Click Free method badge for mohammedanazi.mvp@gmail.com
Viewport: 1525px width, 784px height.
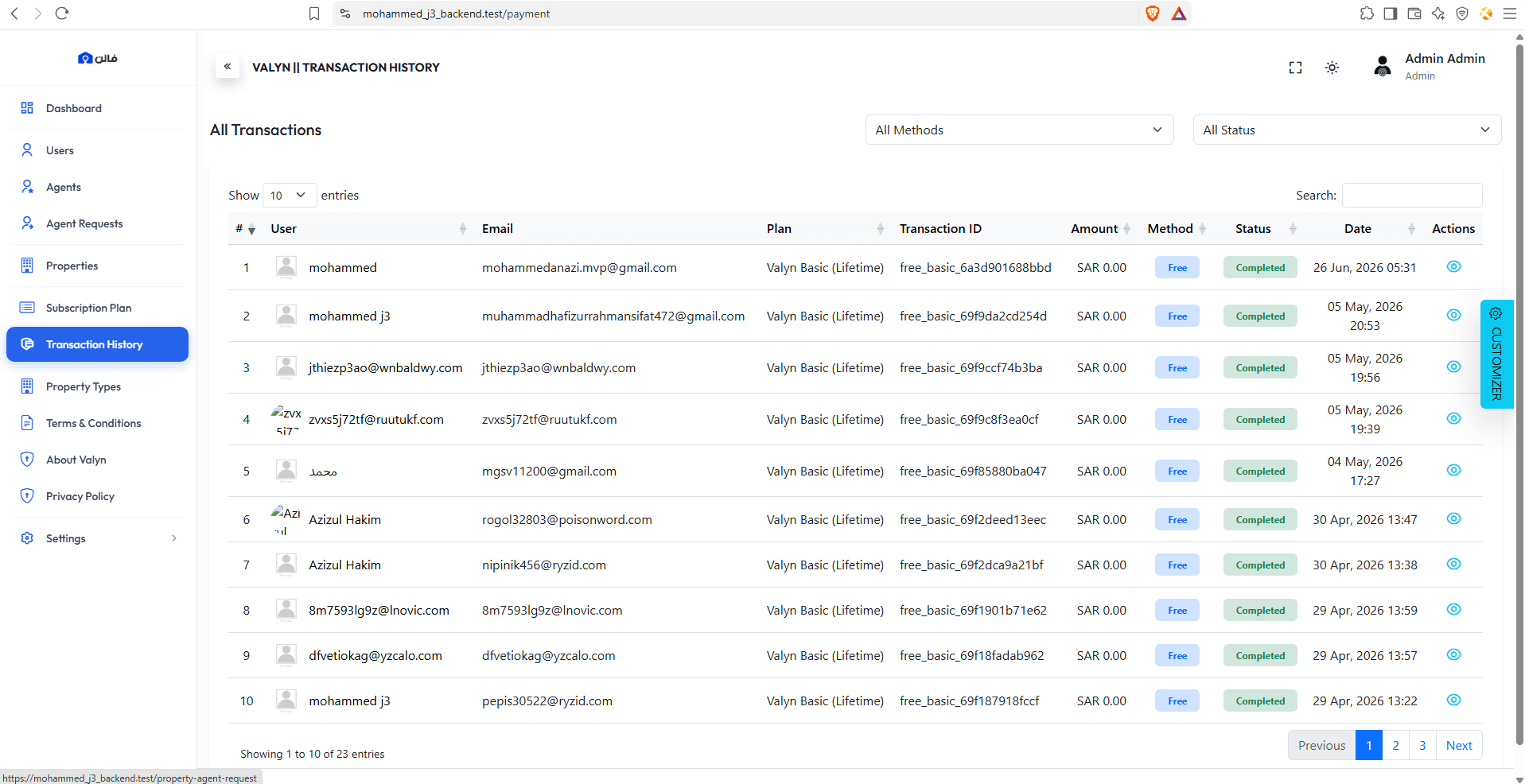pyautogui.click(x=1177, y=267)
